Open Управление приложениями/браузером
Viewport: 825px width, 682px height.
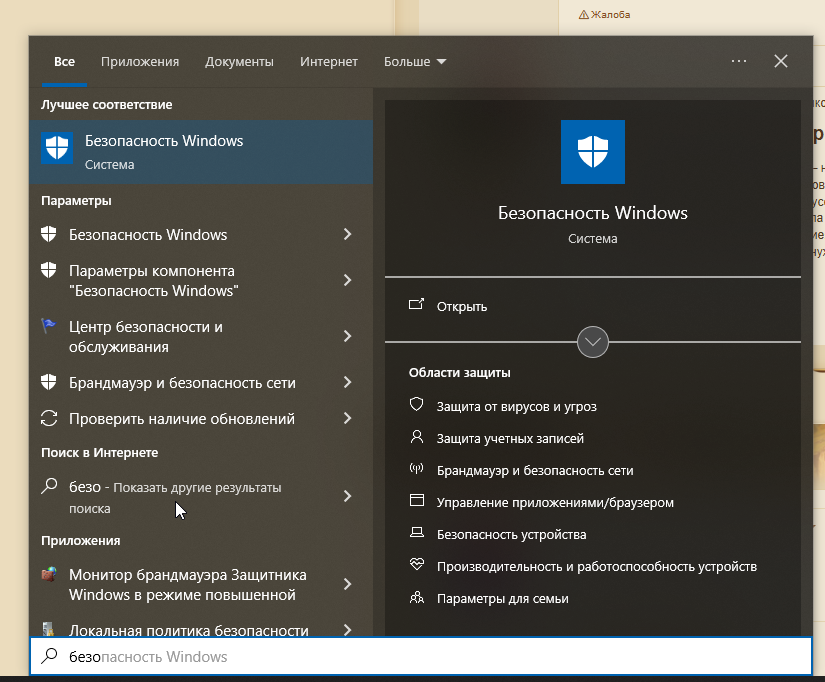[x=555, y=503]
